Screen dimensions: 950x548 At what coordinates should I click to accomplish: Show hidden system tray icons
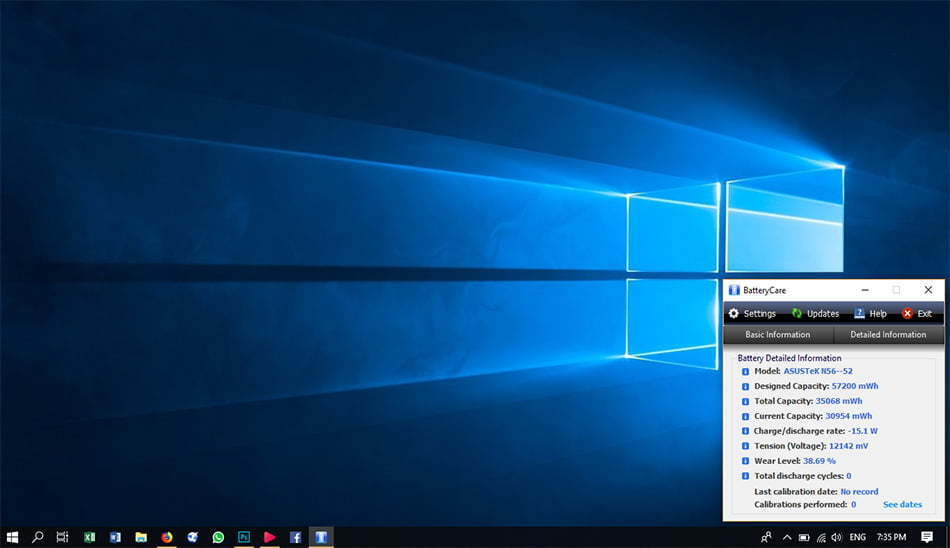(786, 537)
